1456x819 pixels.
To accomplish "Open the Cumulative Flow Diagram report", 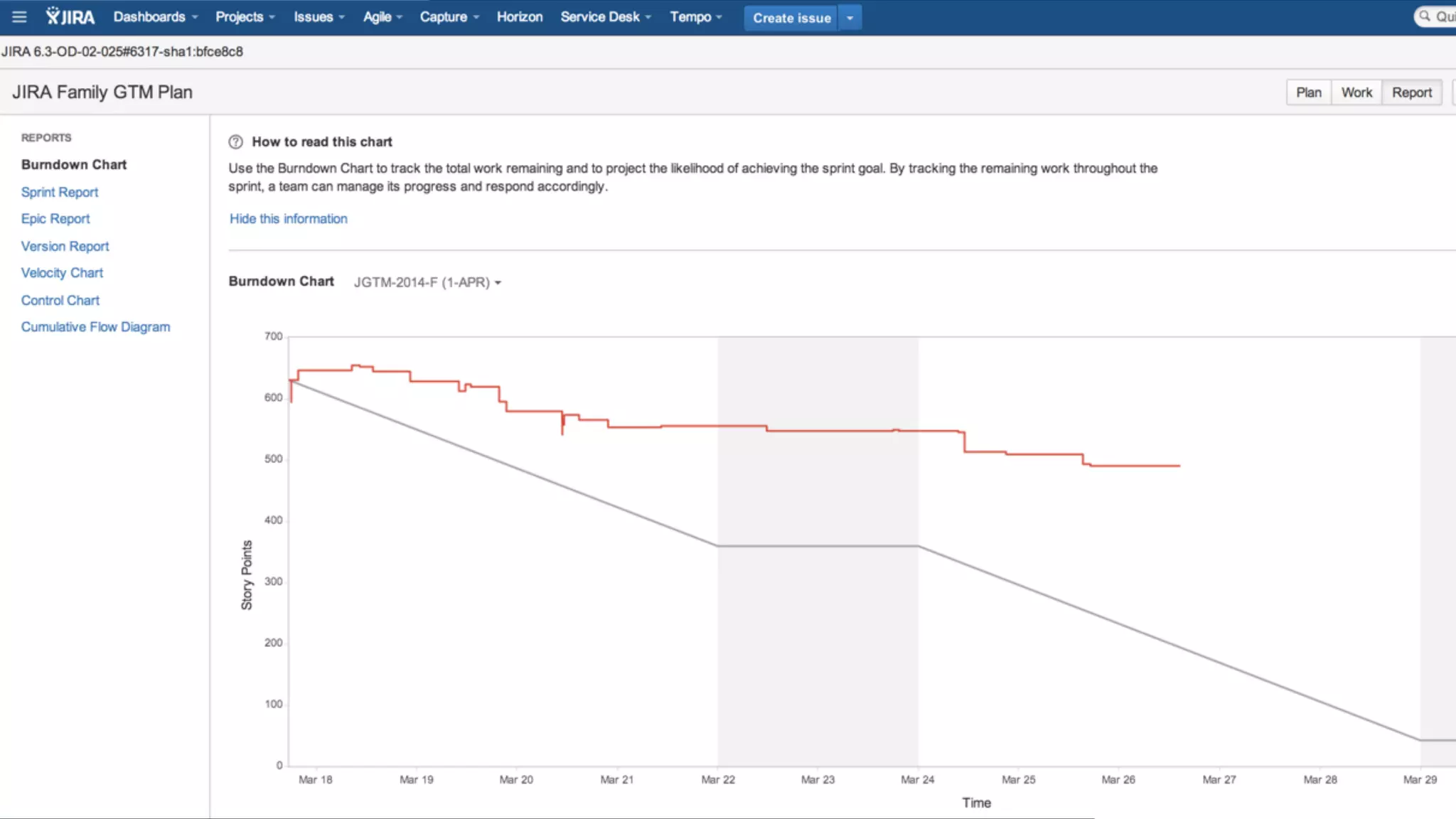I will click(x=95, y=327).
